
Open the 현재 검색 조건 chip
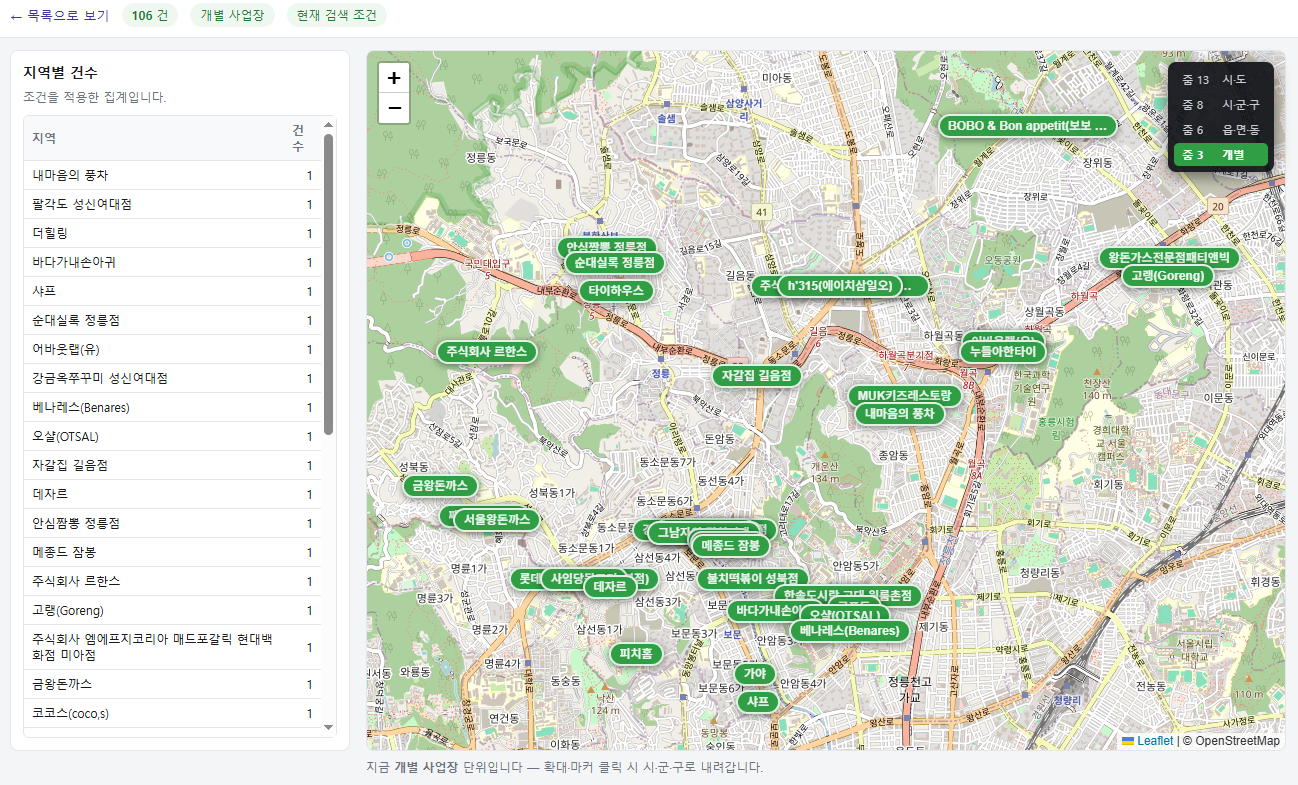pos(336,15)
